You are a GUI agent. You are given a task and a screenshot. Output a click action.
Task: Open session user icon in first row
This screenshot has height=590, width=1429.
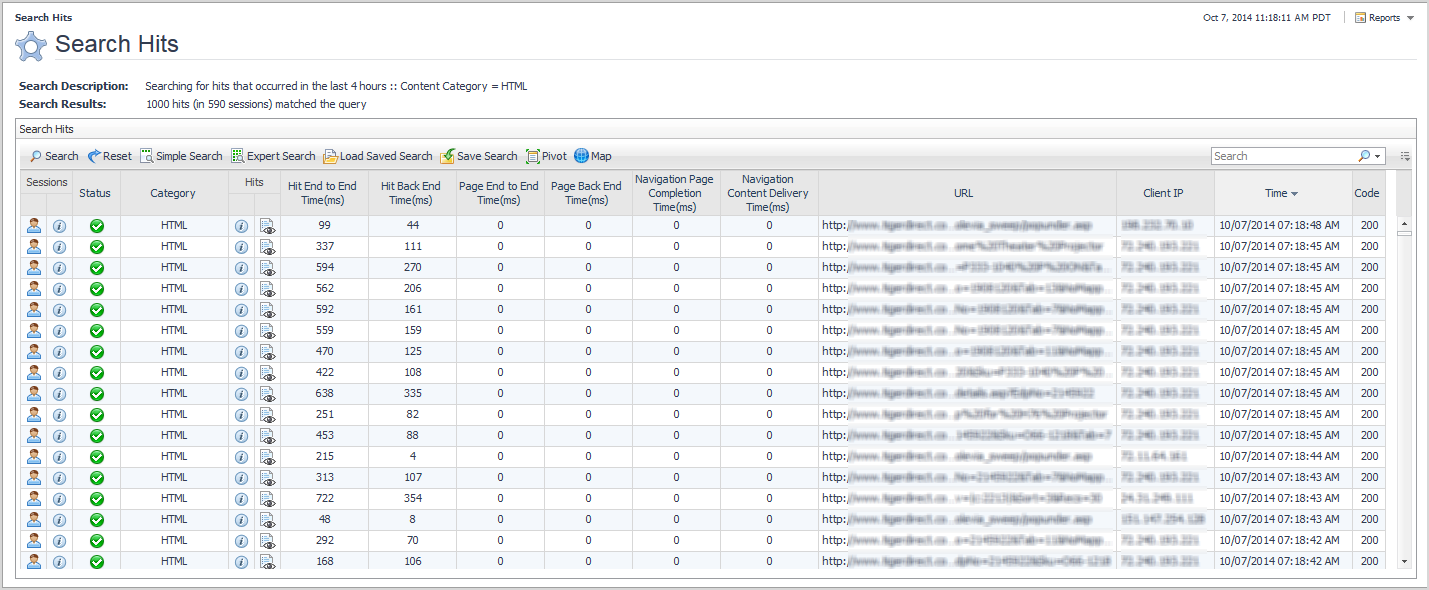tap(34, 226)
